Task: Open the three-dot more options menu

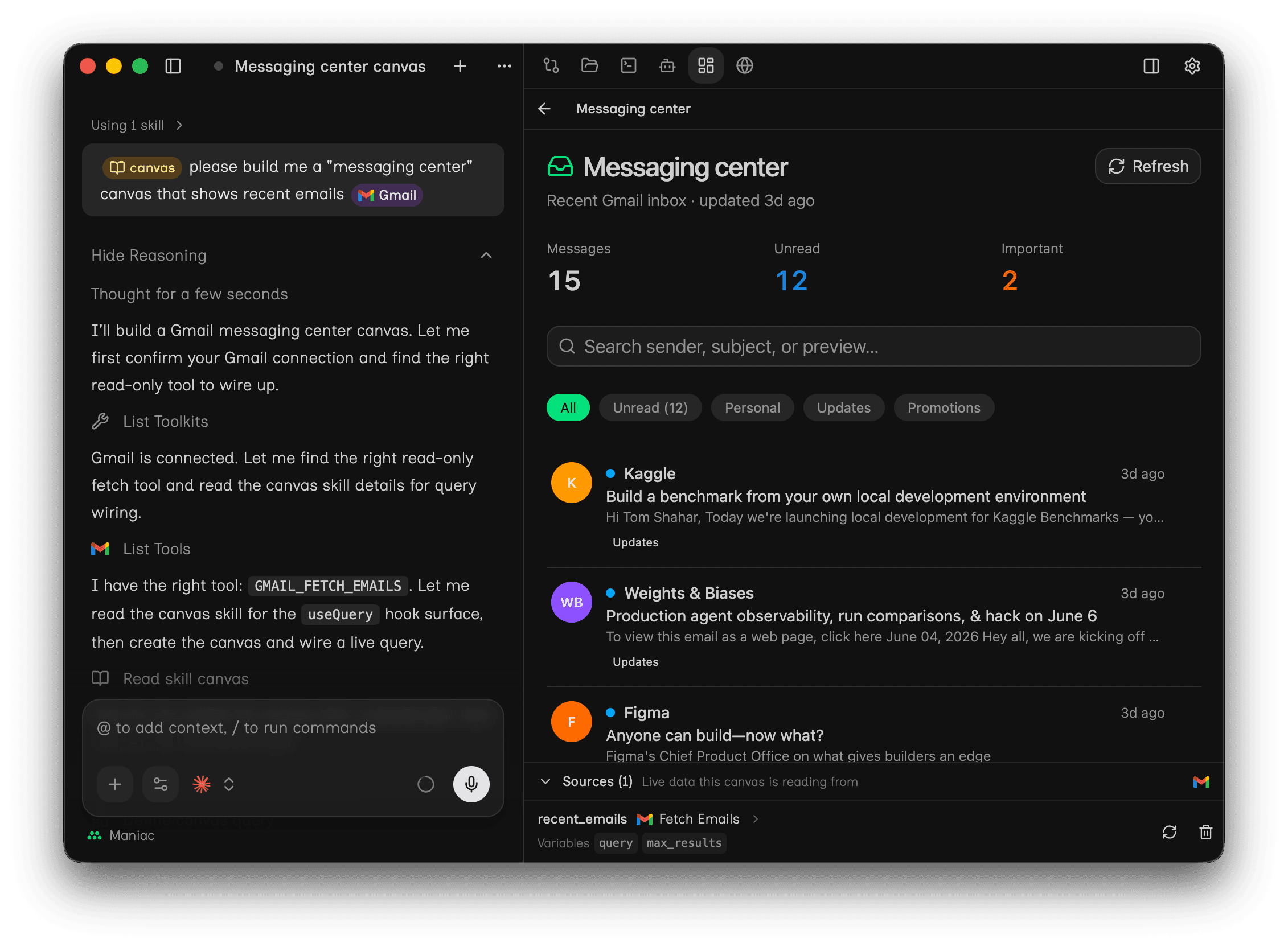Action: pos(504,67)
